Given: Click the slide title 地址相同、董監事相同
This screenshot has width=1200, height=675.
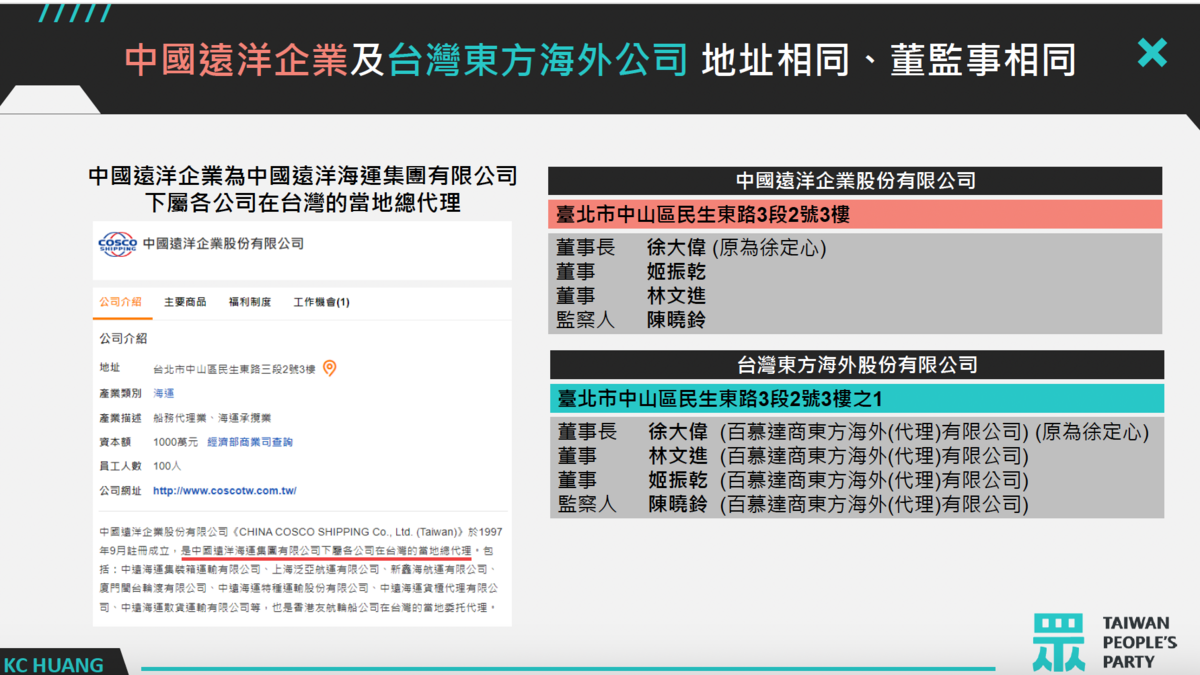Looking at the screenshot, I should coord(889,60).
